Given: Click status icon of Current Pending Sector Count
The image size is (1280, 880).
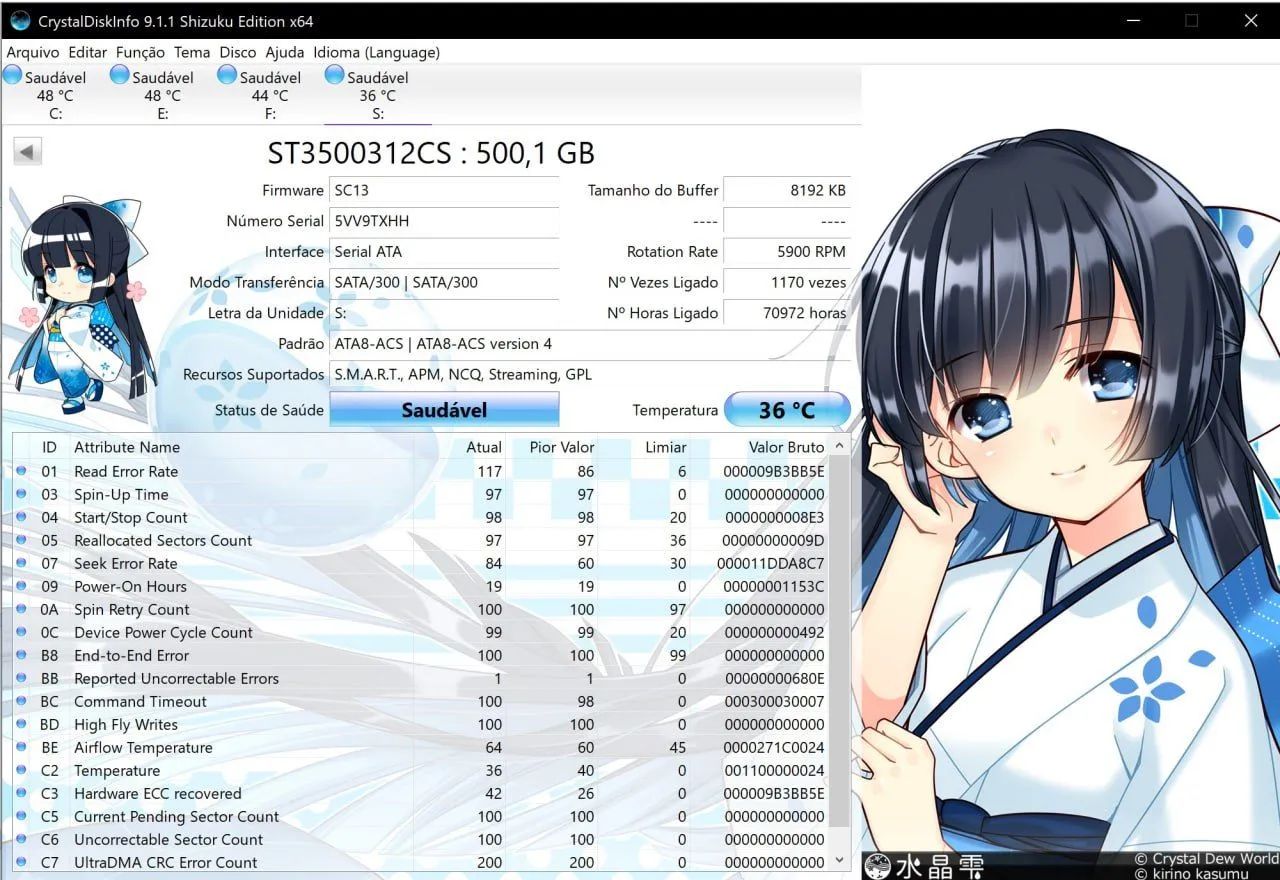Looking at the screenshot, I should [x=22, y=816].
